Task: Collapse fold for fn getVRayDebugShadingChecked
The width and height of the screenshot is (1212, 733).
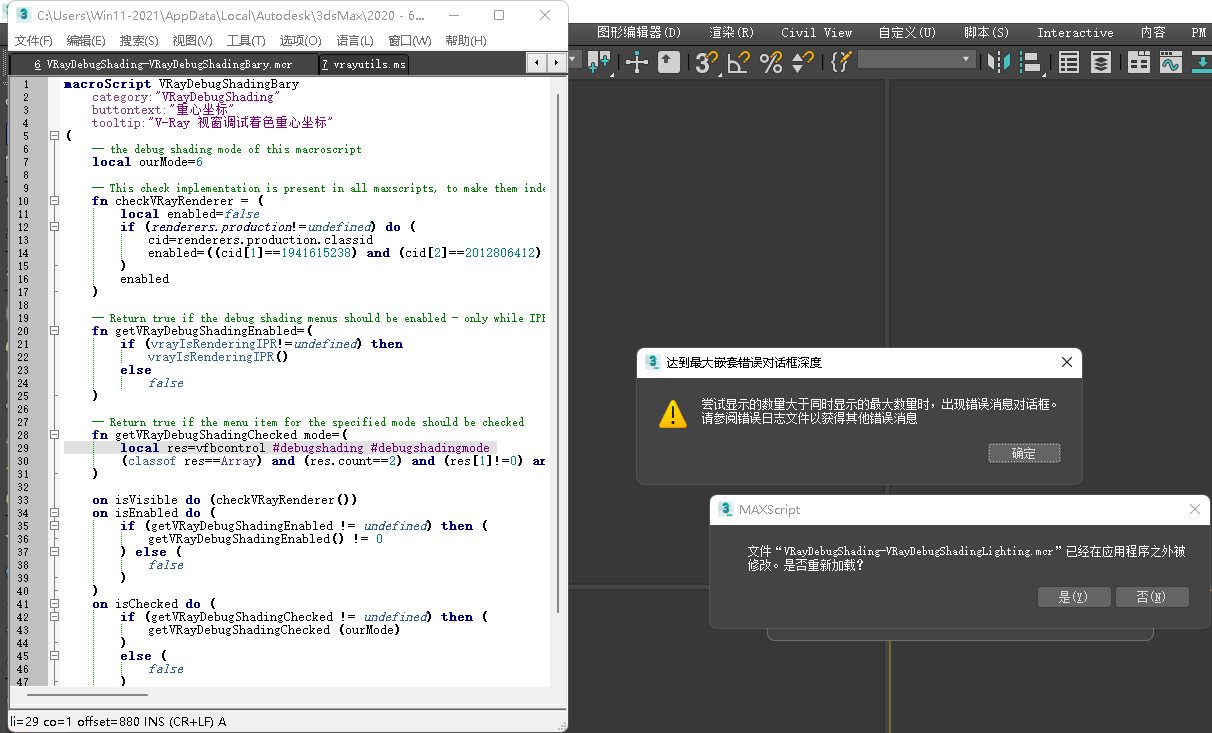Action: point(54,435)
